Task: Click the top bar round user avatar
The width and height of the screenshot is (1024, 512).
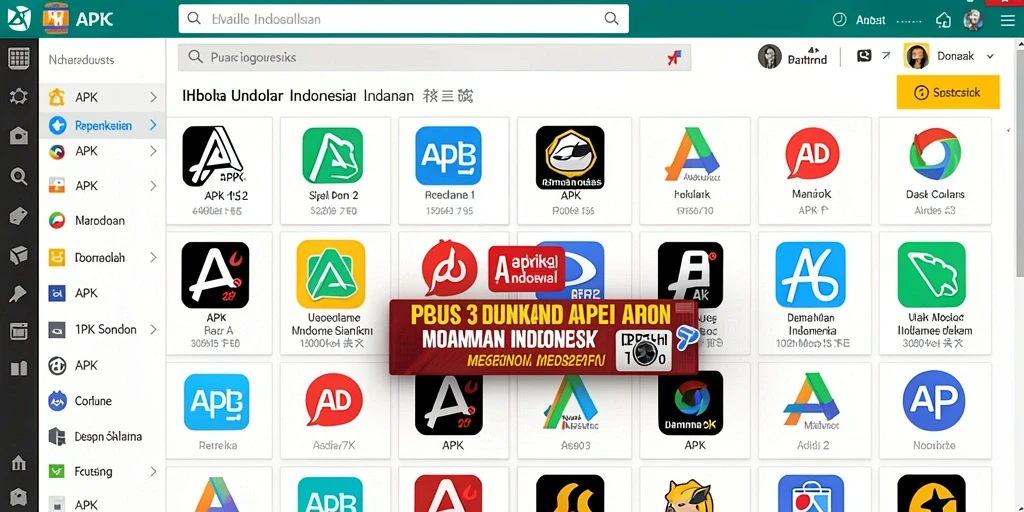Action: [973, 20]
